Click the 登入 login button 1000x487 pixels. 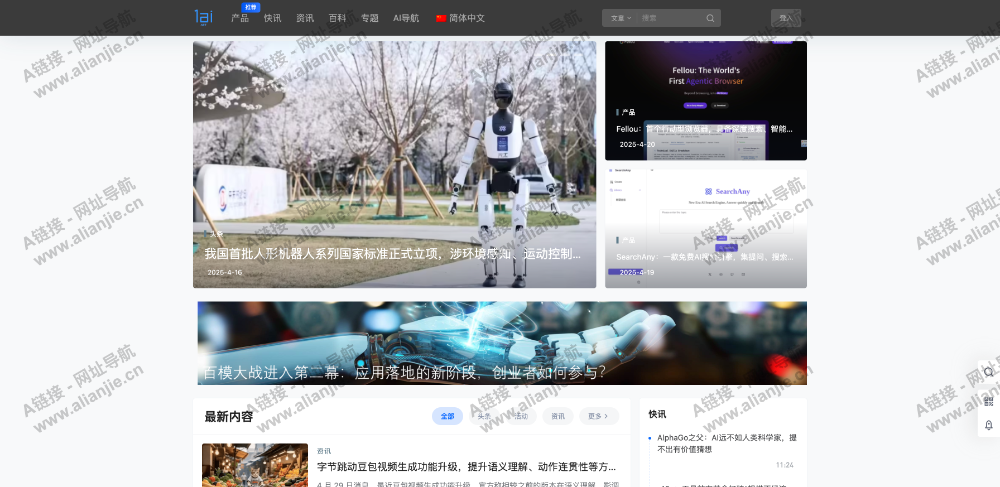click(785, 18)
